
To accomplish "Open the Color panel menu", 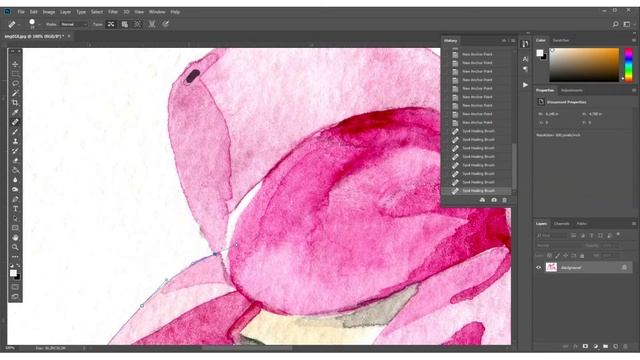I will click(x=633, y=40).
